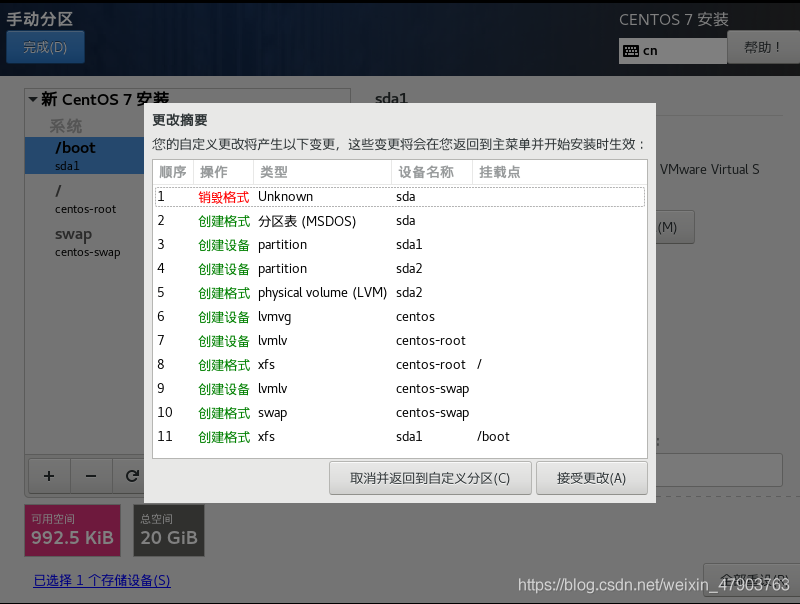
Task: Select the / centos-root partition entry
Action: pos(85,199)
